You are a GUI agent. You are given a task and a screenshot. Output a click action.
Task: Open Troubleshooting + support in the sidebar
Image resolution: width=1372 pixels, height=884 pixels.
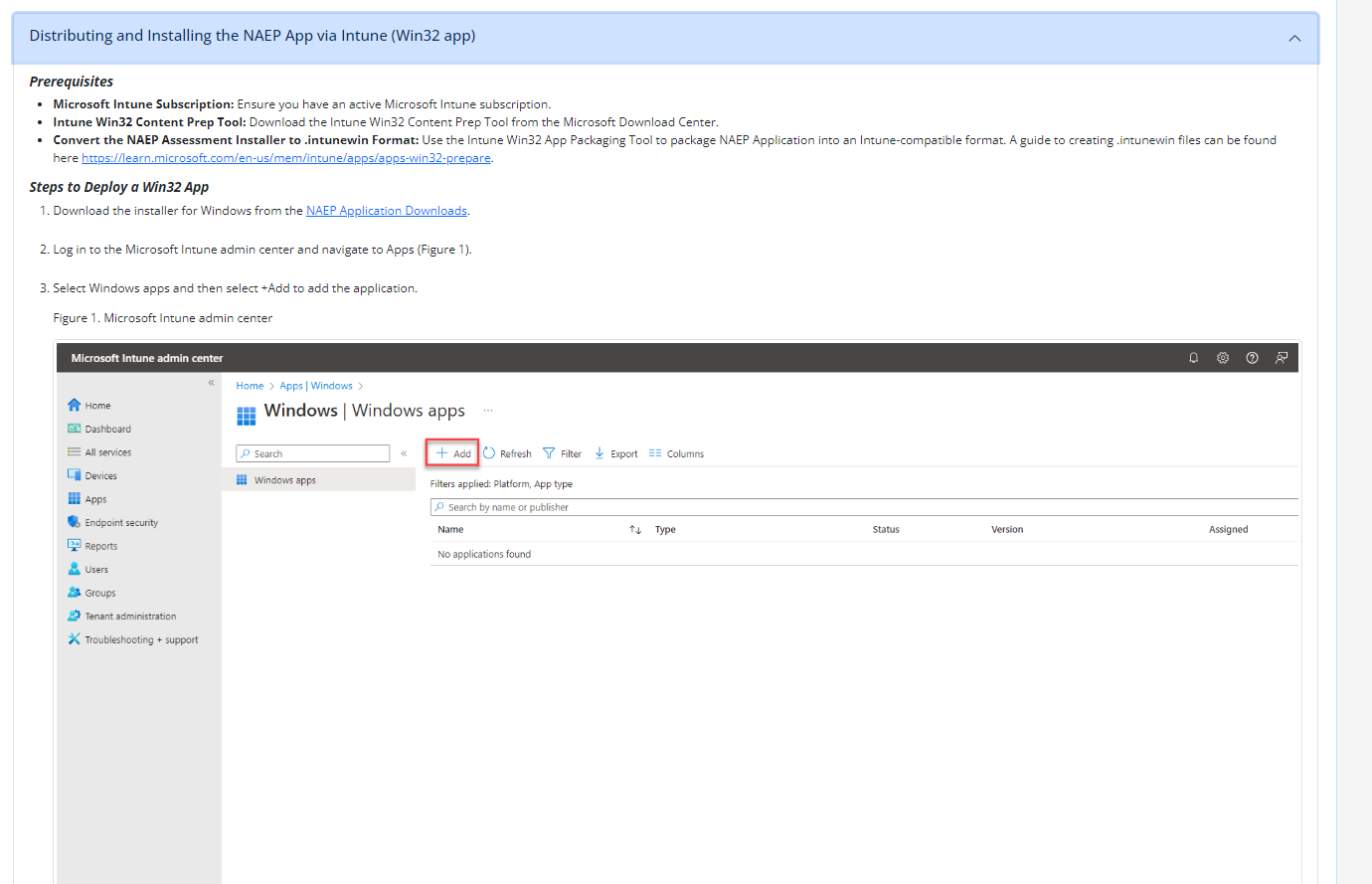pos(133,640)
